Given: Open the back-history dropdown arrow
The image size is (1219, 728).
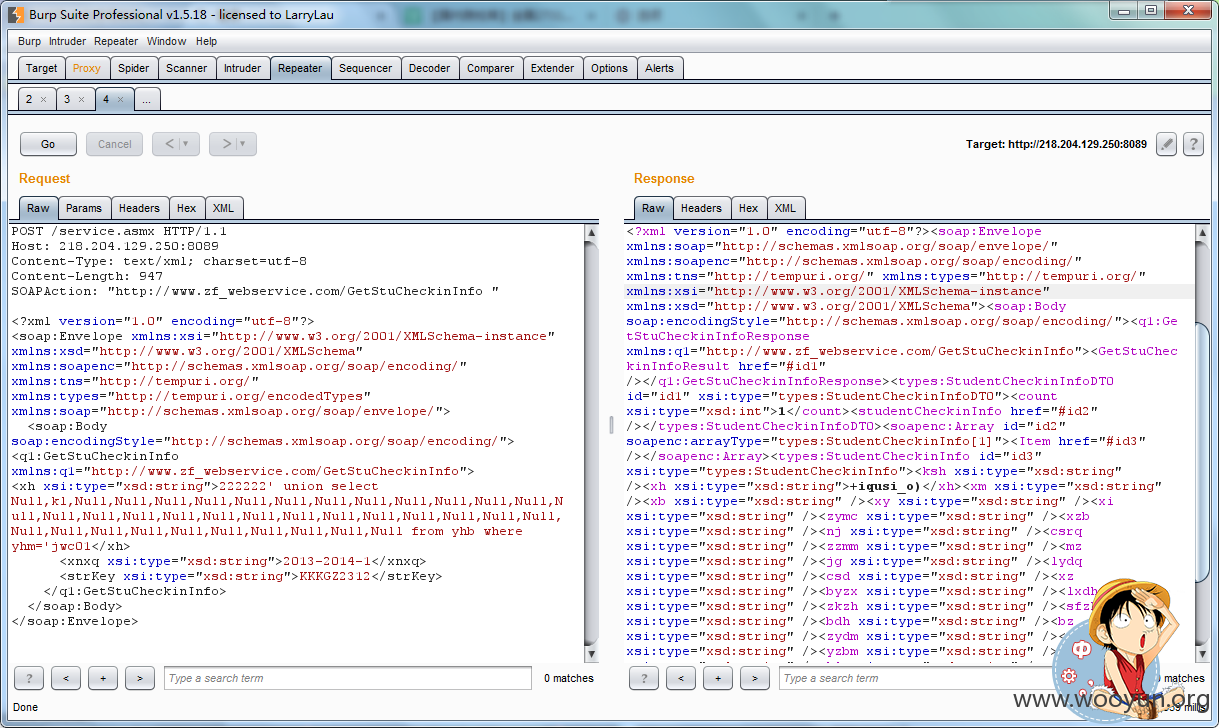Looking at the screenshot, I should point(187,144).
